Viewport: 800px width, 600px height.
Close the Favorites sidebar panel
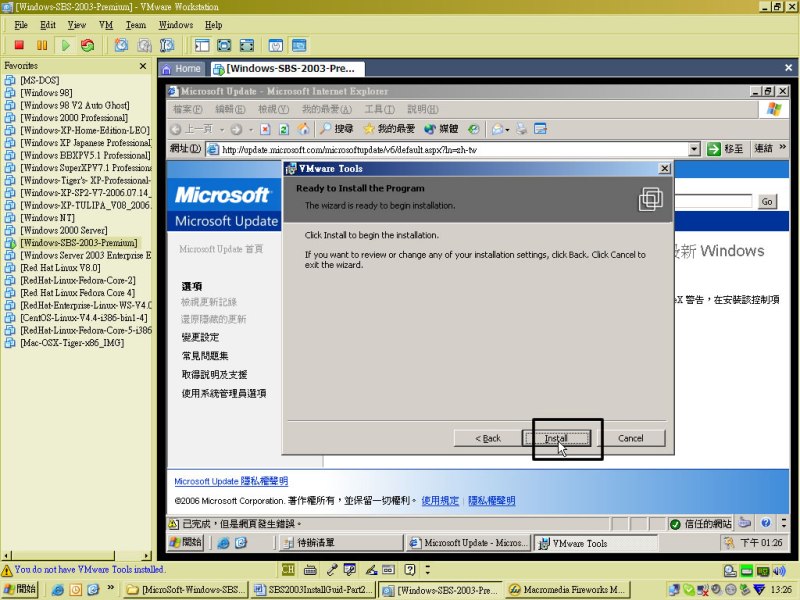(x=143, y=66)
